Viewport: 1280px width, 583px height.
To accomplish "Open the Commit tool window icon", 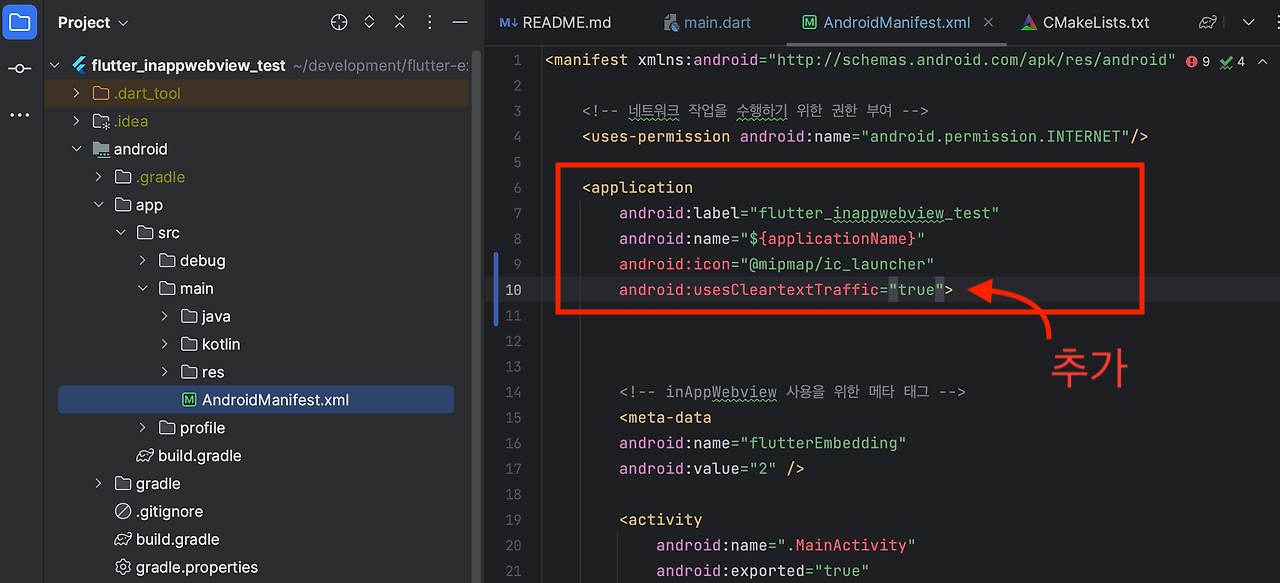I will (20, 68).
